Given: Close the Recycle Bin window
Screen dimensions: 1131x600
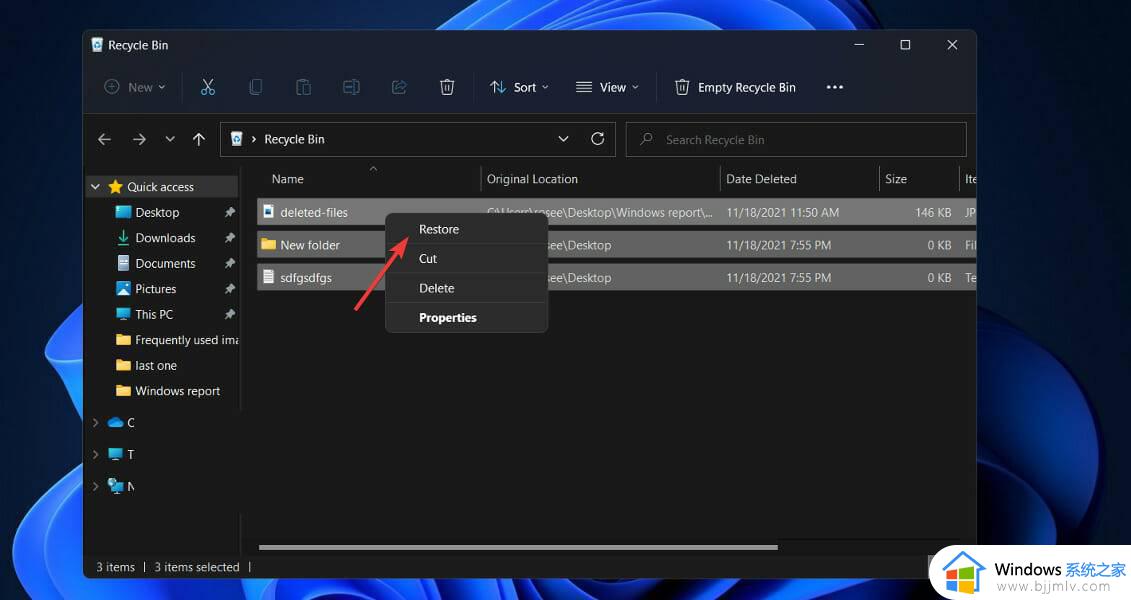Looking at the screenshot, I should pos(952,45).
